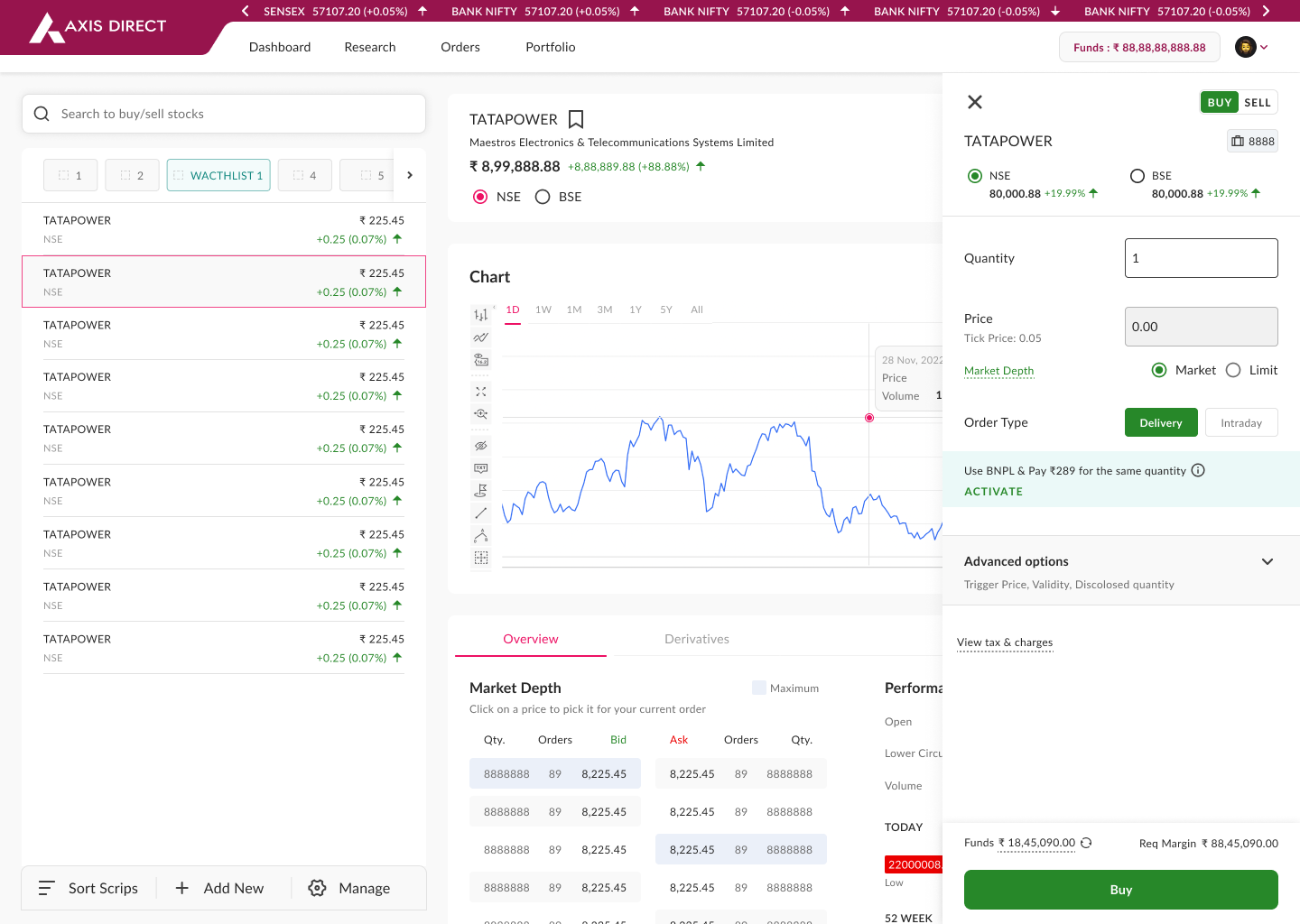Click the stock search box
Viewport: 1300px width, 924px height.
click(x=224, y=114)
